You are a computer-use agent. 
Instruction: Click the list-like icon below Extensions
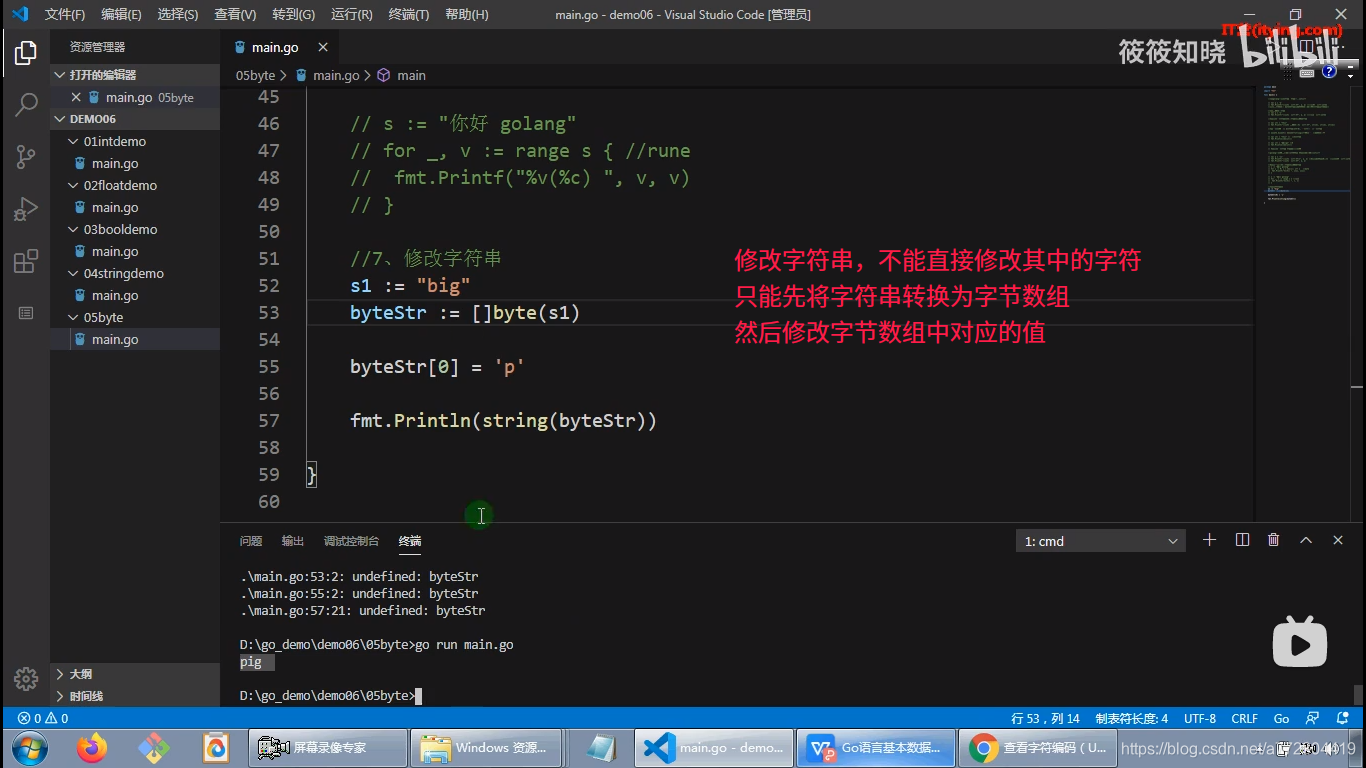point(26,313)
